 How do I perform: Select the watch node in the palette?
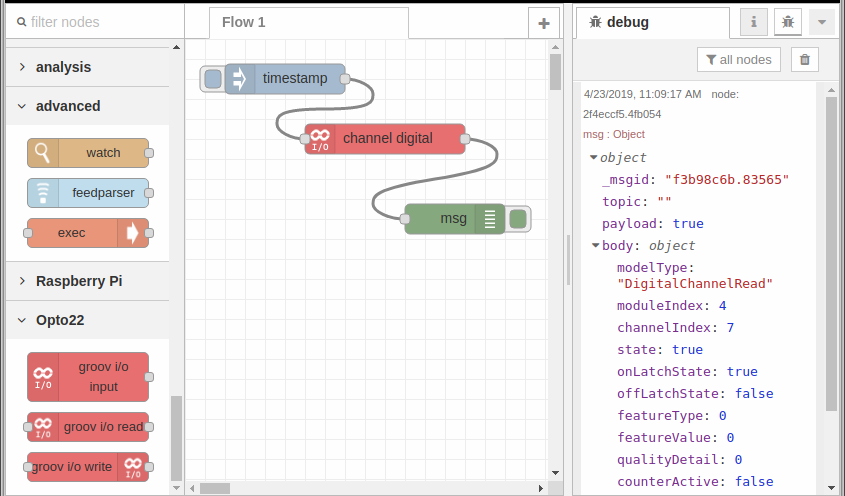(88, 153)
